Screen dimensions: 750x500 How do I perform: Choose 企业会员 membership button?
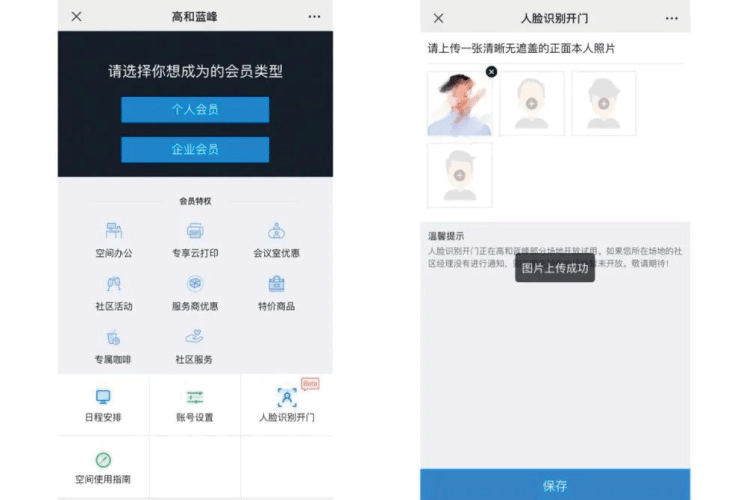point(195,150)
